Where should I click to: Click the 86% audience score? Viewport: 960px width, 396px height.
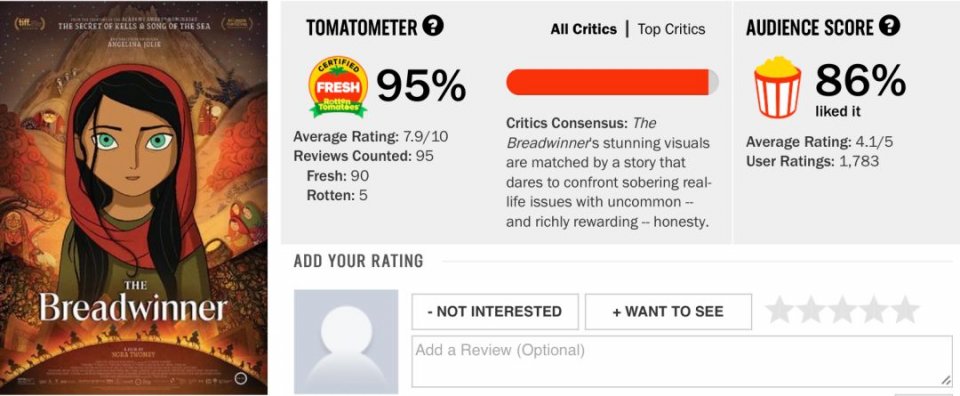coord(860,80)
